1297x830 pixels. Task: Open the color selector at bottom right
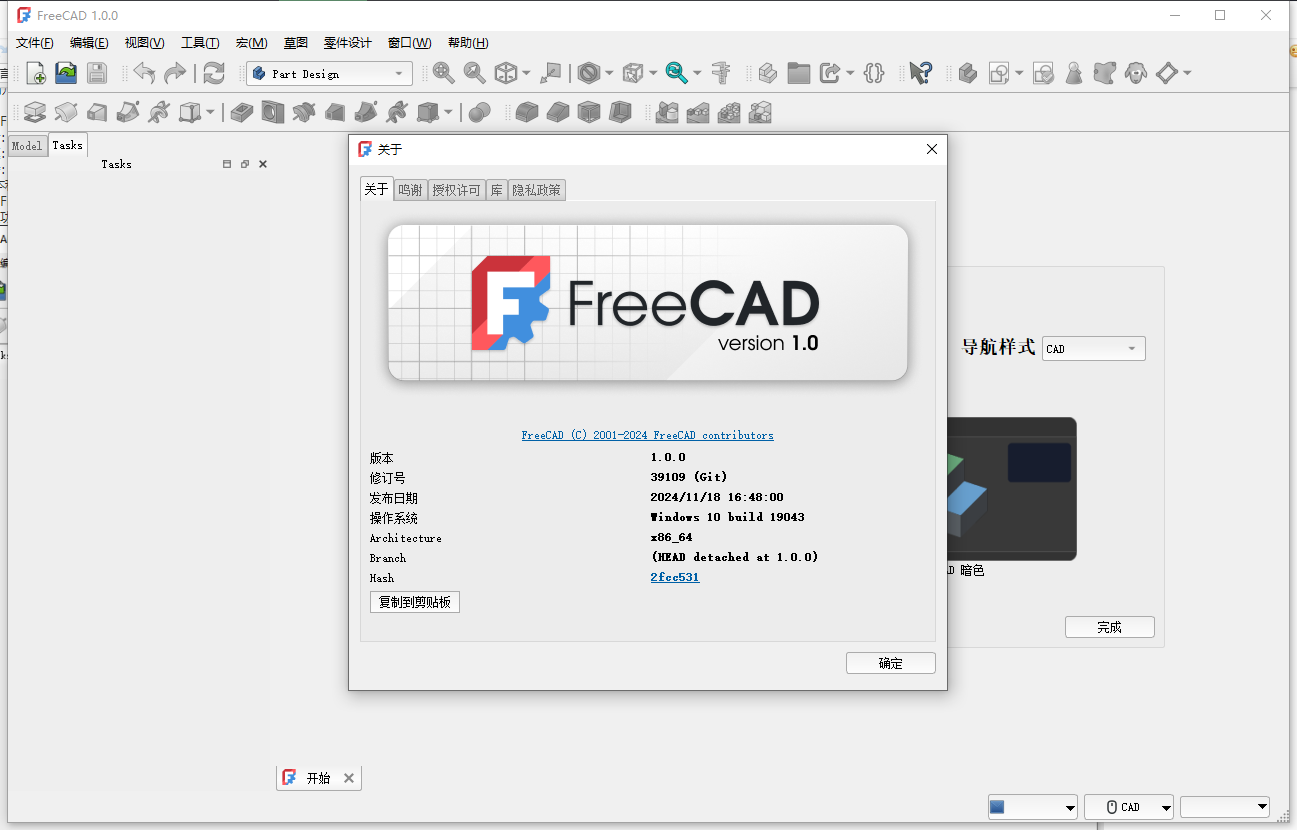coord(1032,807)
